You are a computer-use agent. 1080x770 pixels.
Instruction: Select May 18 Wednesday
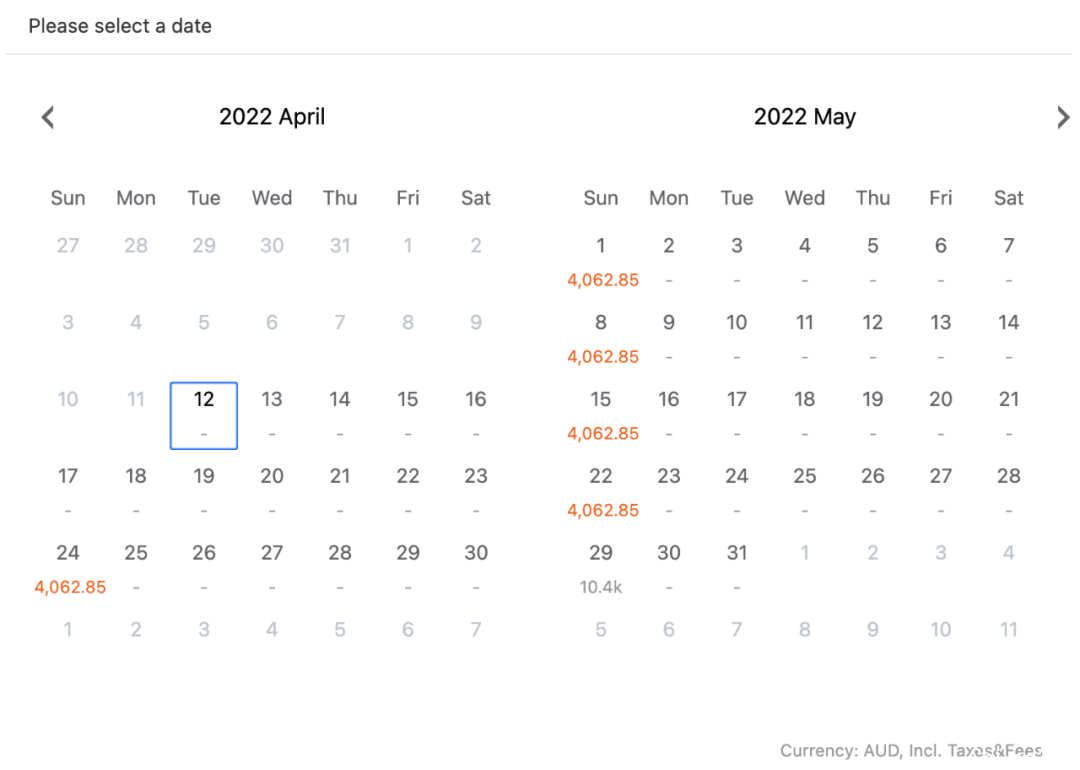point(804,416)
